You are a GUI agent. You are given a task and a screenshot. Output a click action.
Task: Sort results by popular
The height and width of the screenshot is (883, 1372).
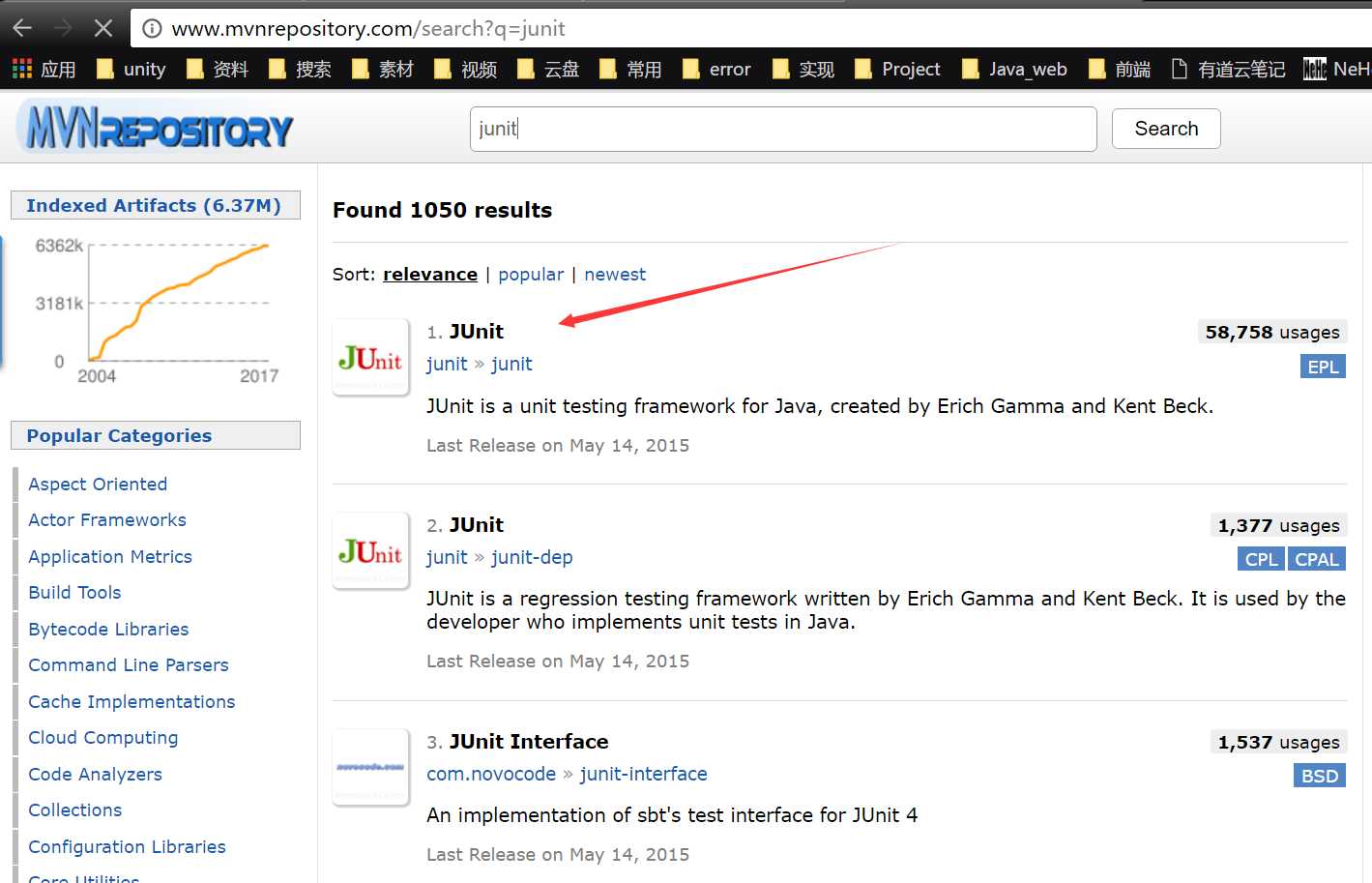click(531, 275)
